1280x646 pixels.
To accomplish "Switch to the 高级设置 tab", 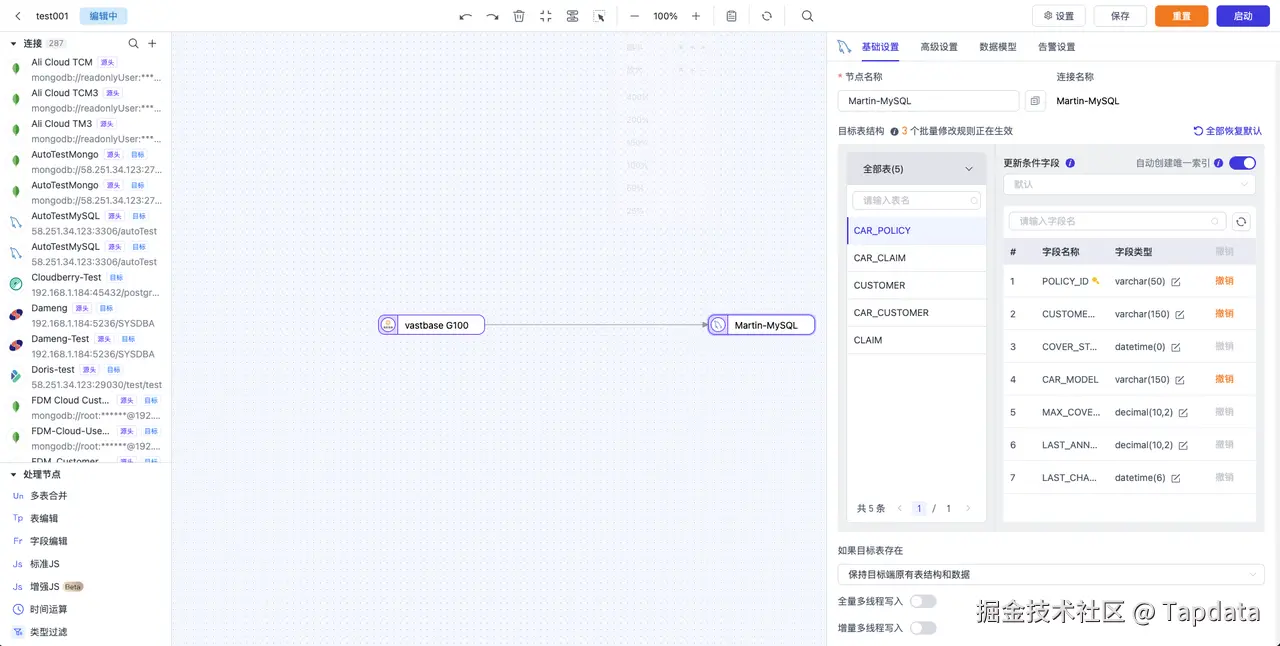I will (x=939, y=47).
